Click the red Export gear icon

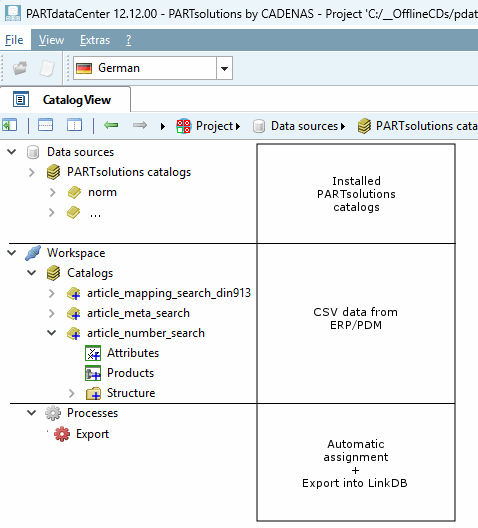62,434
